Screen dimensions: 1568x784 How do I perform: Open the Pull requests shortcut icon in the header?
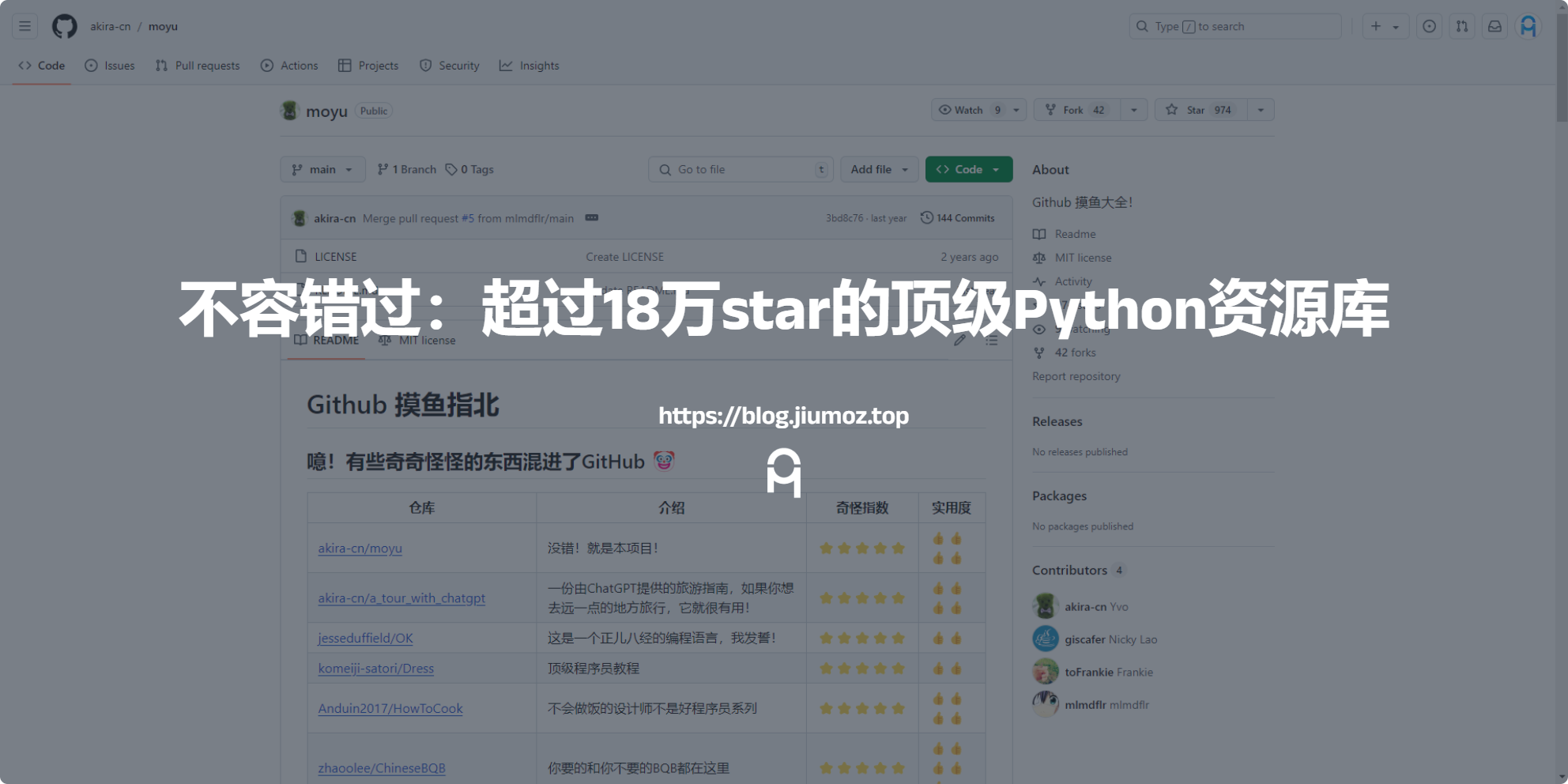coord(1462,26)
